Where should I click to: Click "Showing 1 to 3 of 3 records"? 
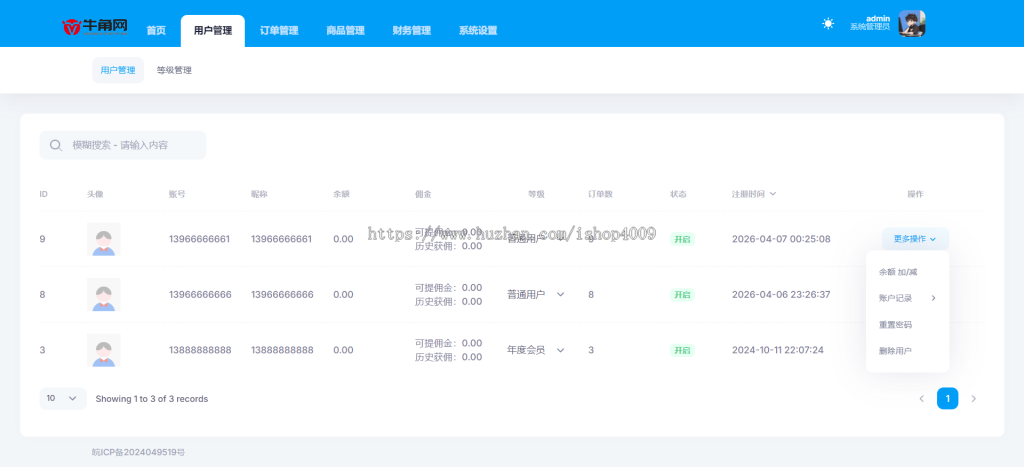152,398
